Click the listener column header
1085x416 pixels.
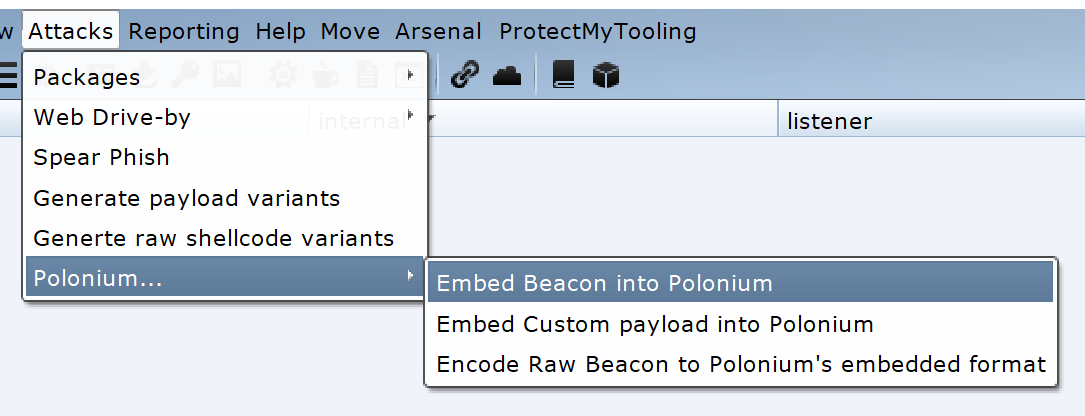[x=830, y=122]
